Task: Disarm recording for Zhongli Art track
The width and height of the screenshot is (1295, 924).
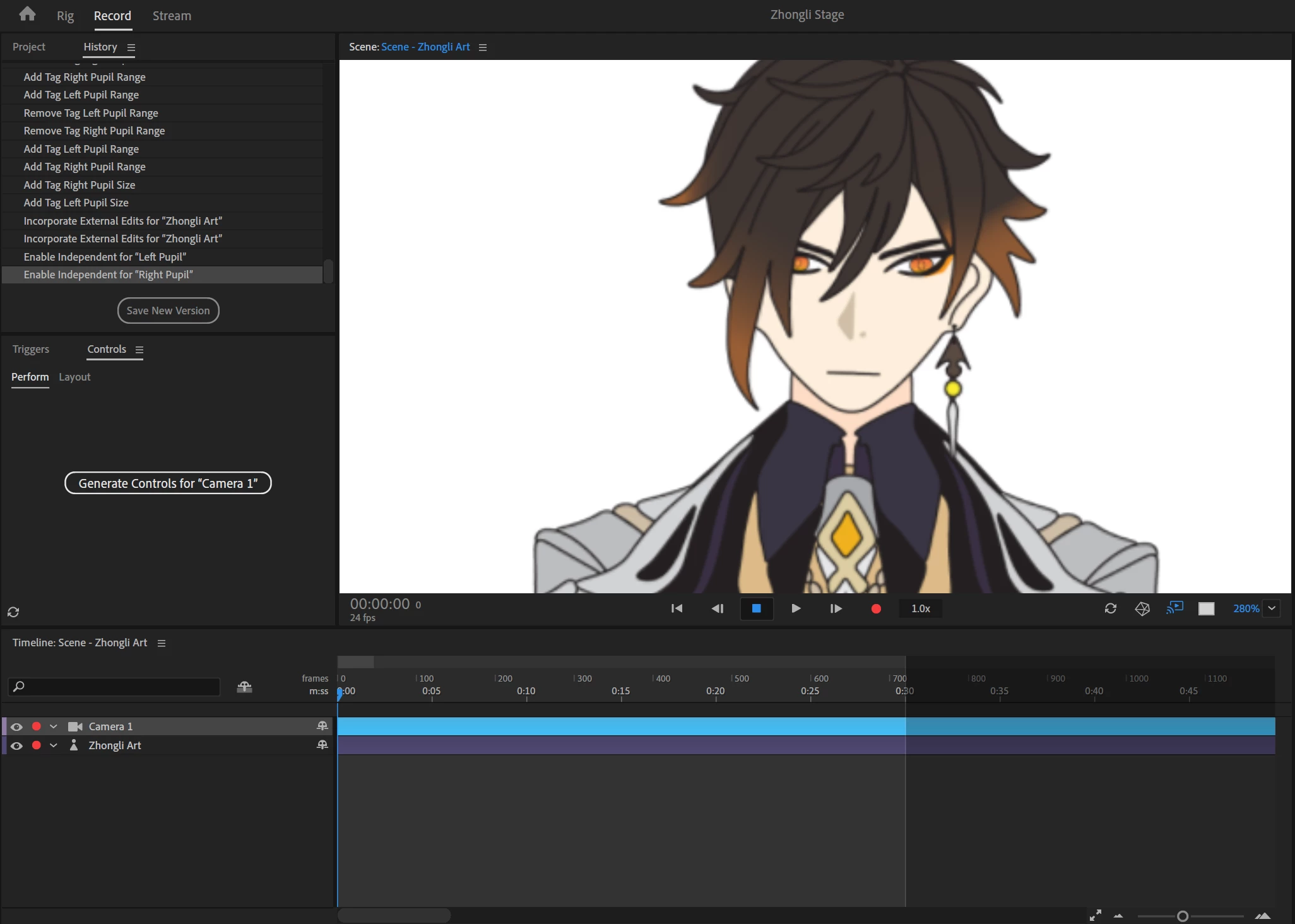Action: click(x=37, y=745)
